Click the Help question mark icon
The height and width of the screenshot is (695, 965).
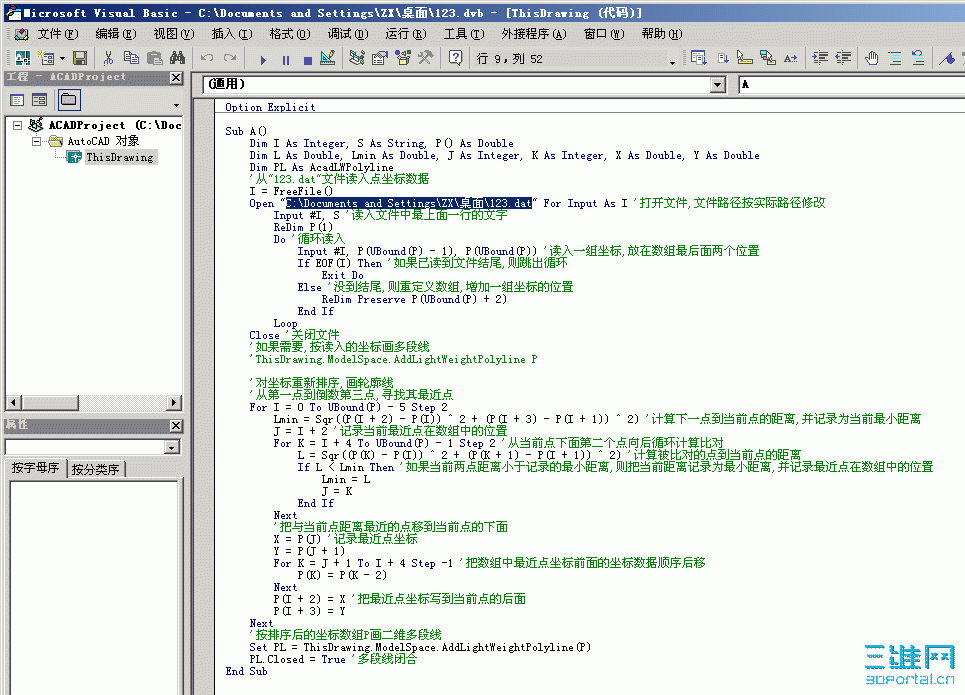pyautogui.click(x=455, y=58)
